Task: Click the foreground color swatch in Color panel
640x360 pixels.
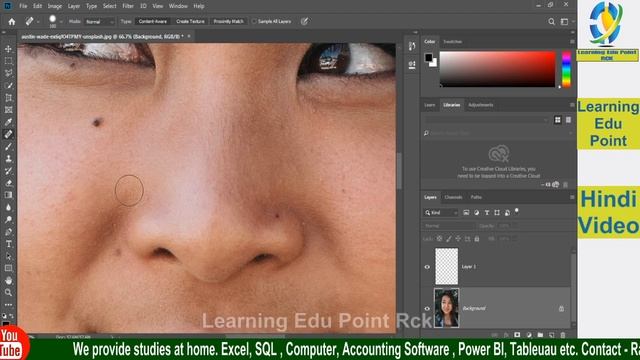Action: coord(428,58)
